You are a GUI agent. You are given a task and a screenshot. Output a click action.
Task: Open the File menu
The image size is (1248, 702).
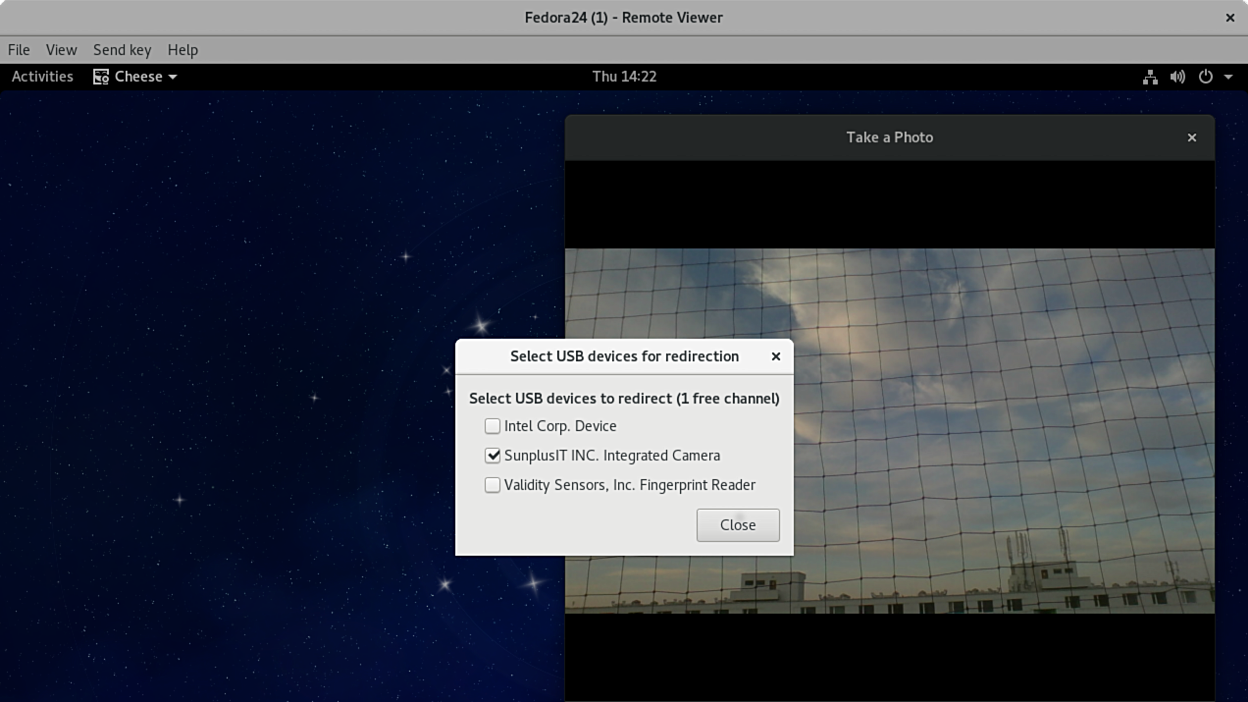click(x=19, y=50)
